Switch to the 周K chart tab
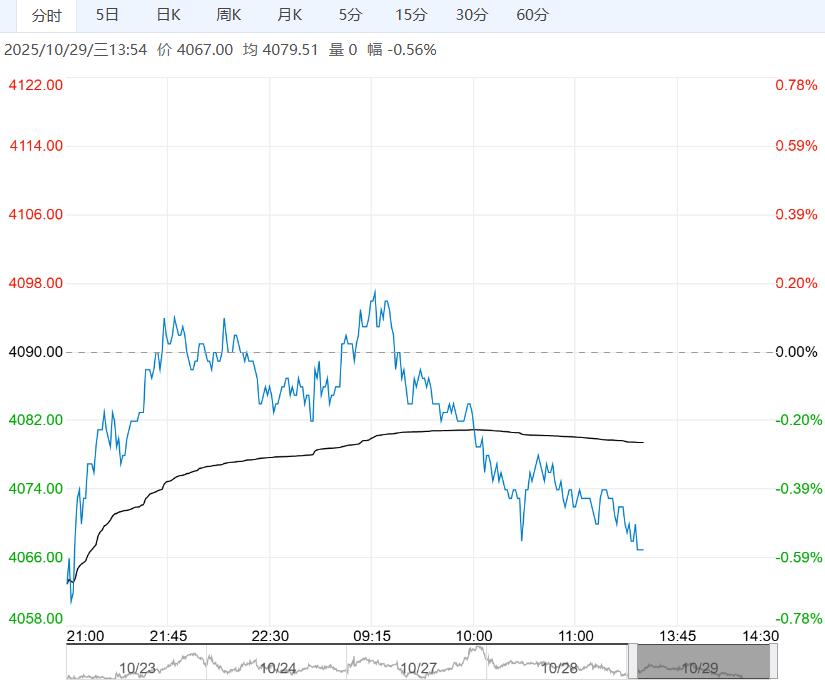 tap(229, 15)
